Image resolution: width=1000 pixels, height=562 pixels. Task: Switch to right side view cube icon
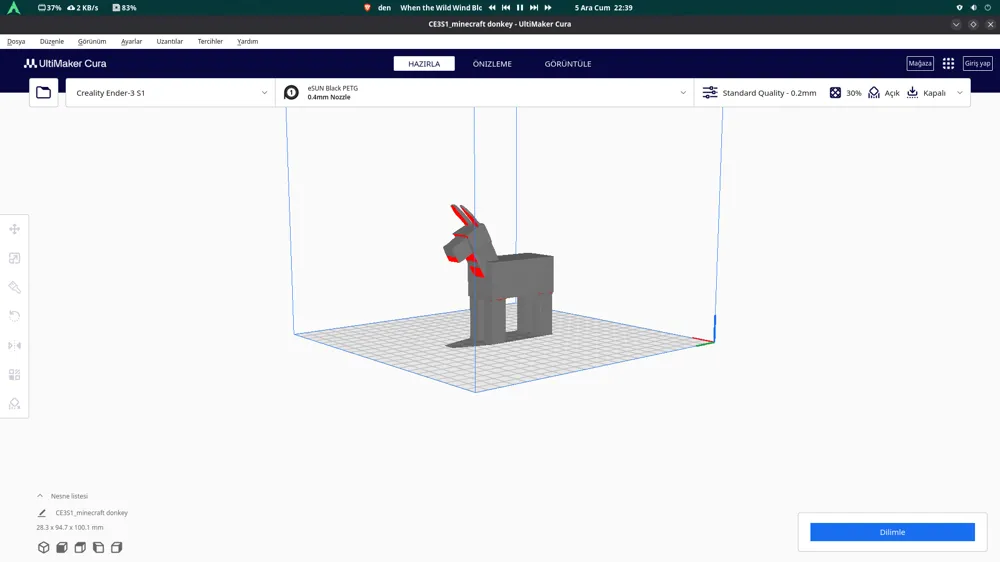click(x=117, y=547)
